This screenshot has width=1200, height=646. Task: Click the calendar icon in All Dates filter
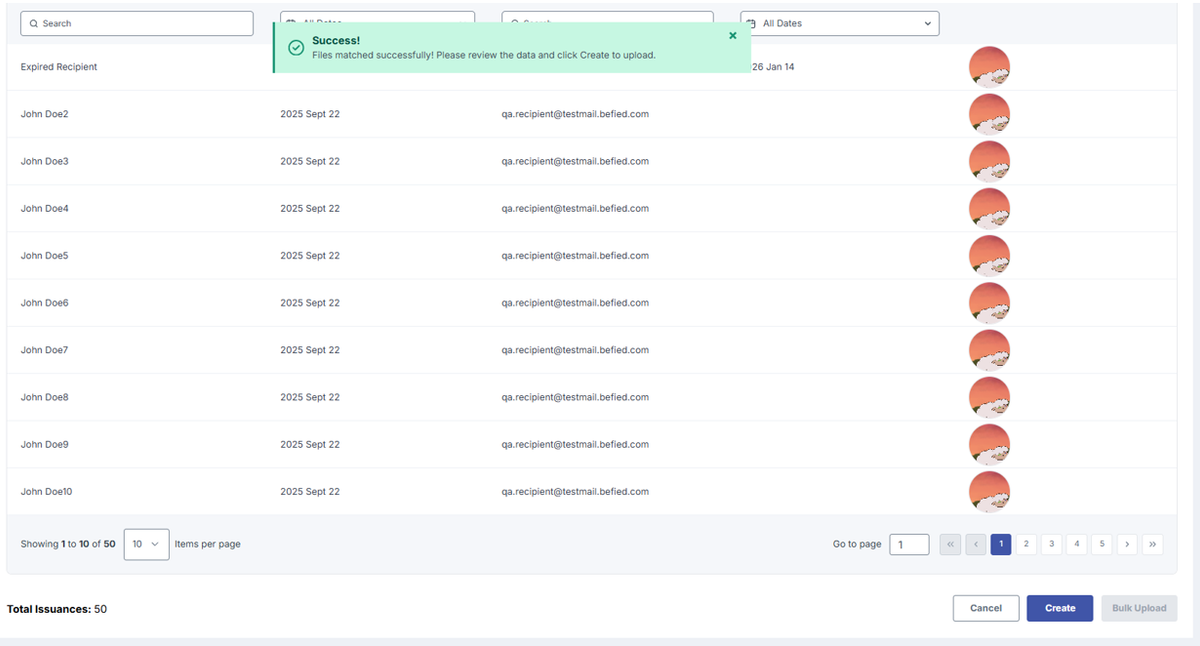click(x=751, y=23)
